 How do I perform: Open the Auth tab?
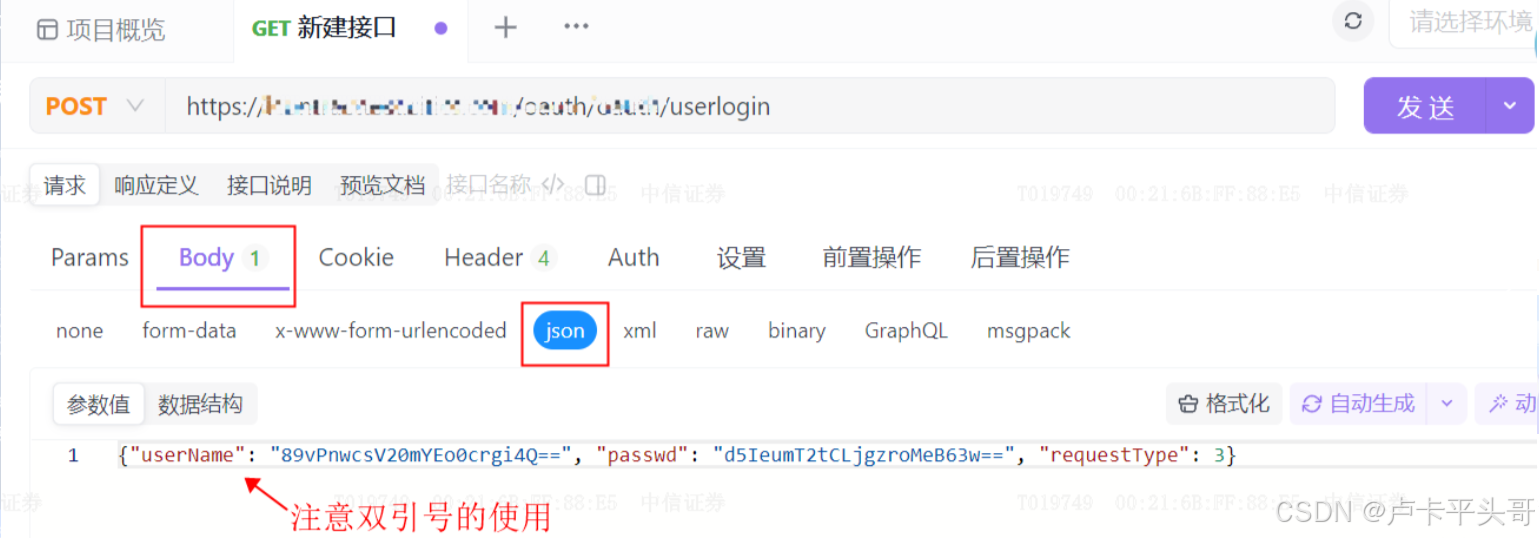point(634,258)
